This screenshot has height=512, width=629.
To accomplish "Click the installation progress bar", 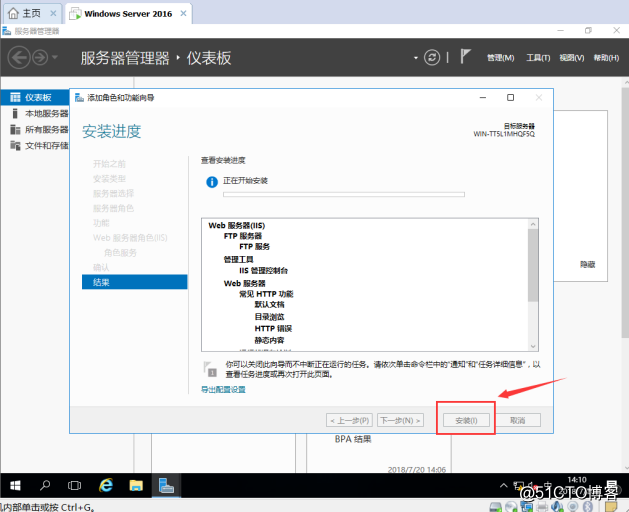I will point(344,195).
